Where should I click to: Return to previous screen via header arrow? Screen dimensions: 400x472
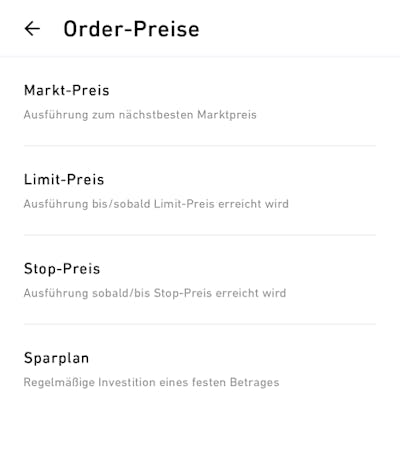[x=32, y=29]
